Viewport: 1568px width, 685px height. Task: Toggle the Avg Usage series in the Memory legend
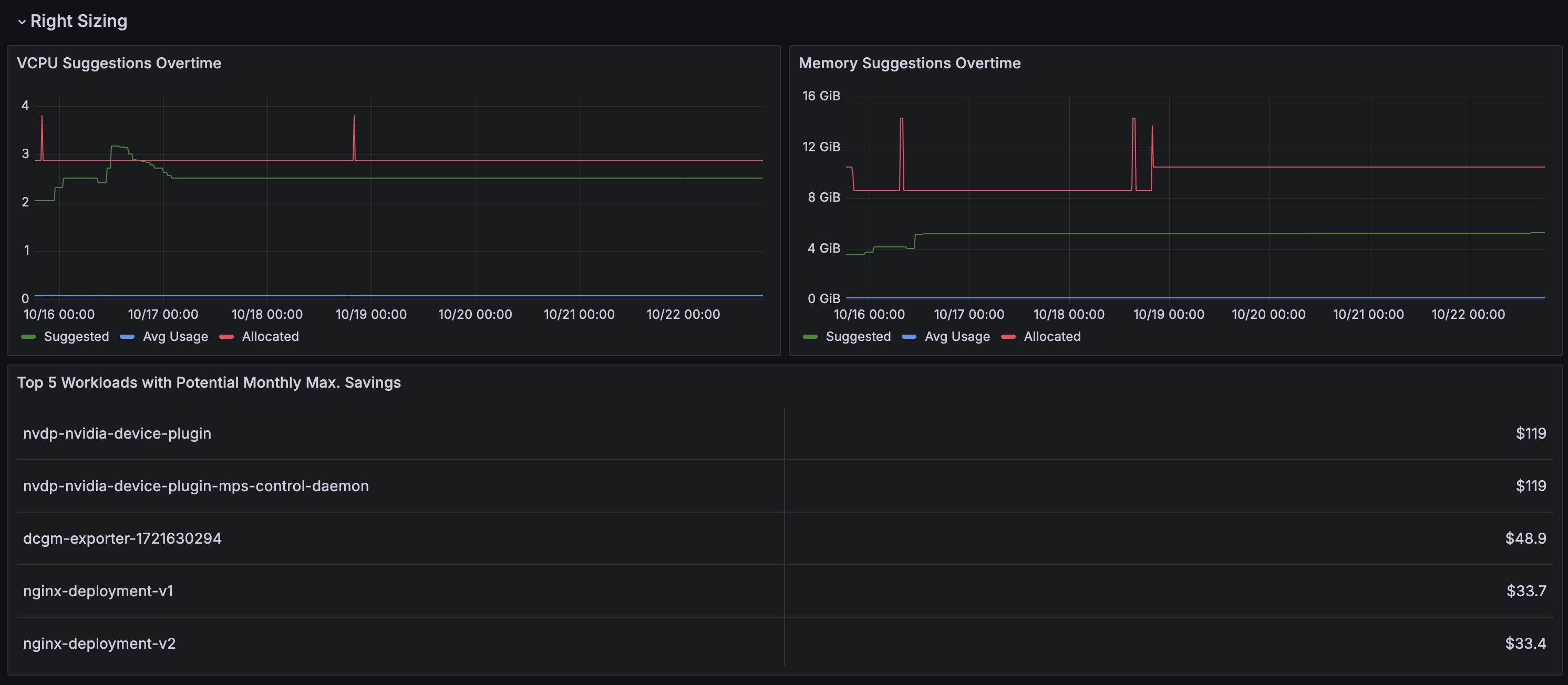pos(957,336)
